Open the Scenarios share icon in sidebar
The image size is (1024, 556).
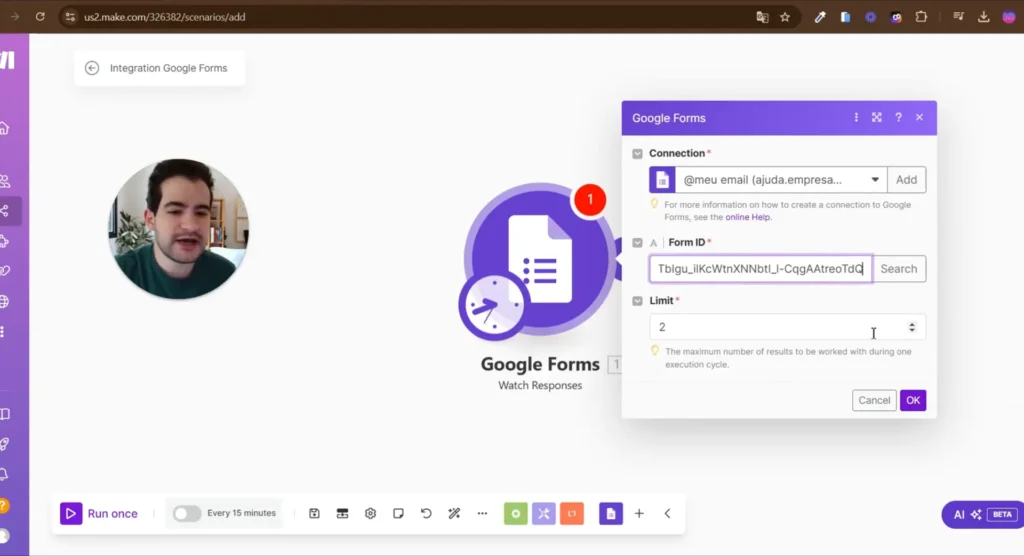point(5,211)
